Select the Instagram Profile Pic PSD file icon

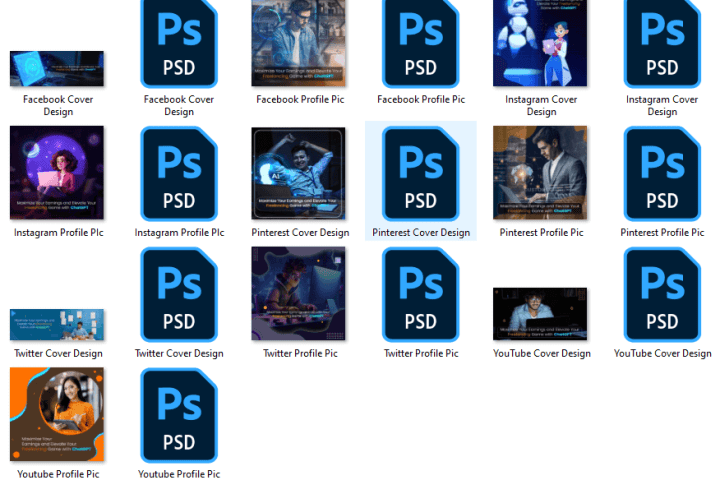pos(179,174)
